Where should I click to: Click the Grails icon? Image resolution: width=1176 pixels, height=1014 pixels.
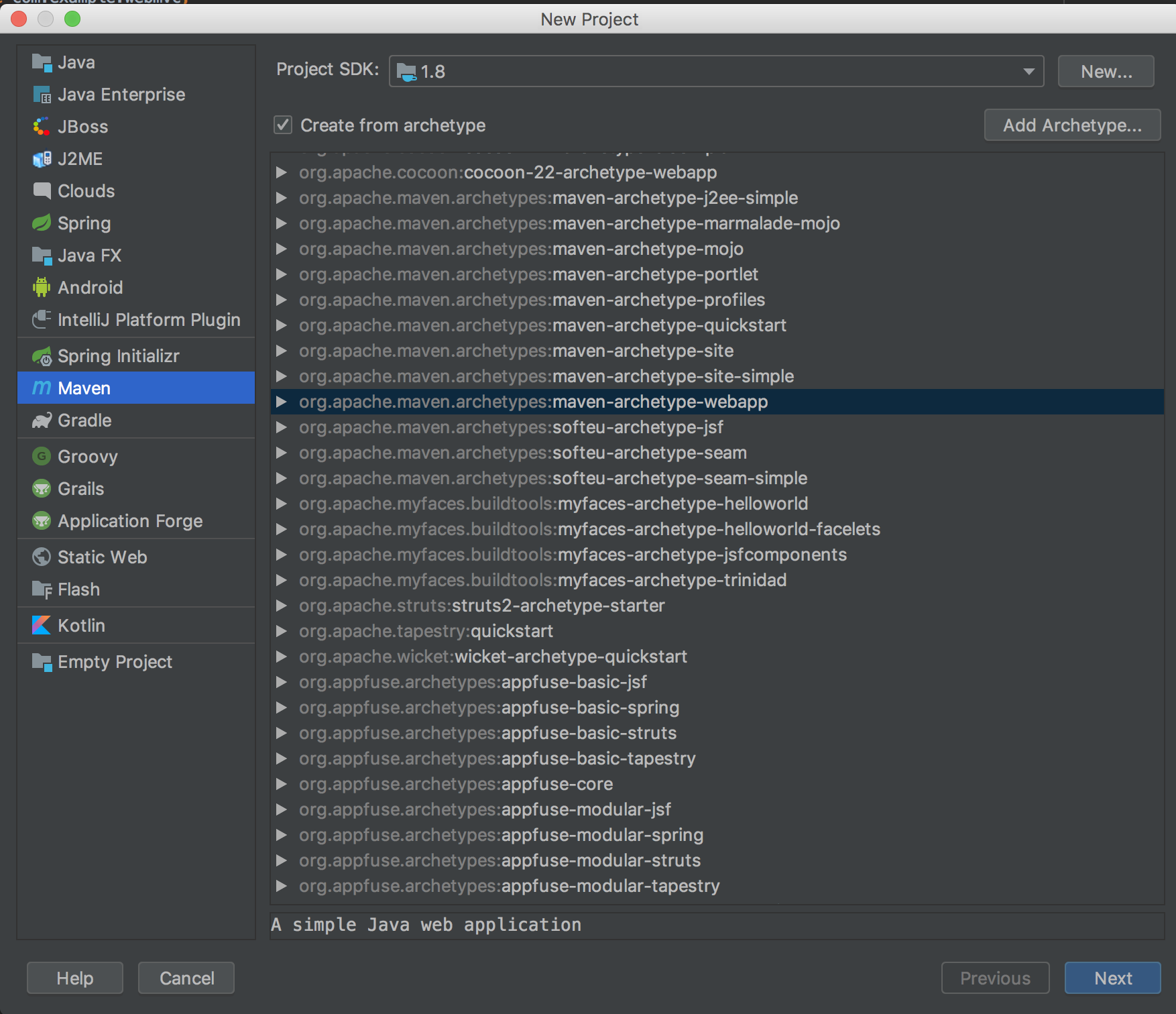click(x=42, y=489)
